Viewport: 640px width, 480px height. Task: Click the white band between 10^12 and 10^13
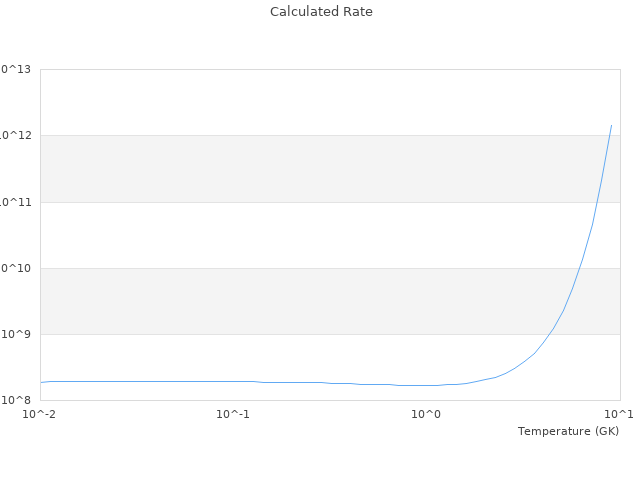[300, 102]
